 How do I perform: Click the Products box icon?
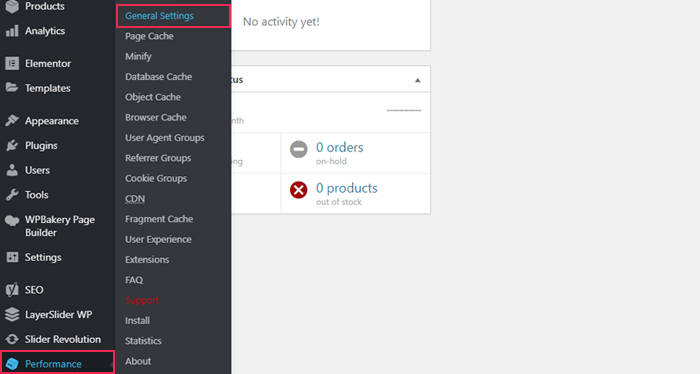[x=12, y=6]
